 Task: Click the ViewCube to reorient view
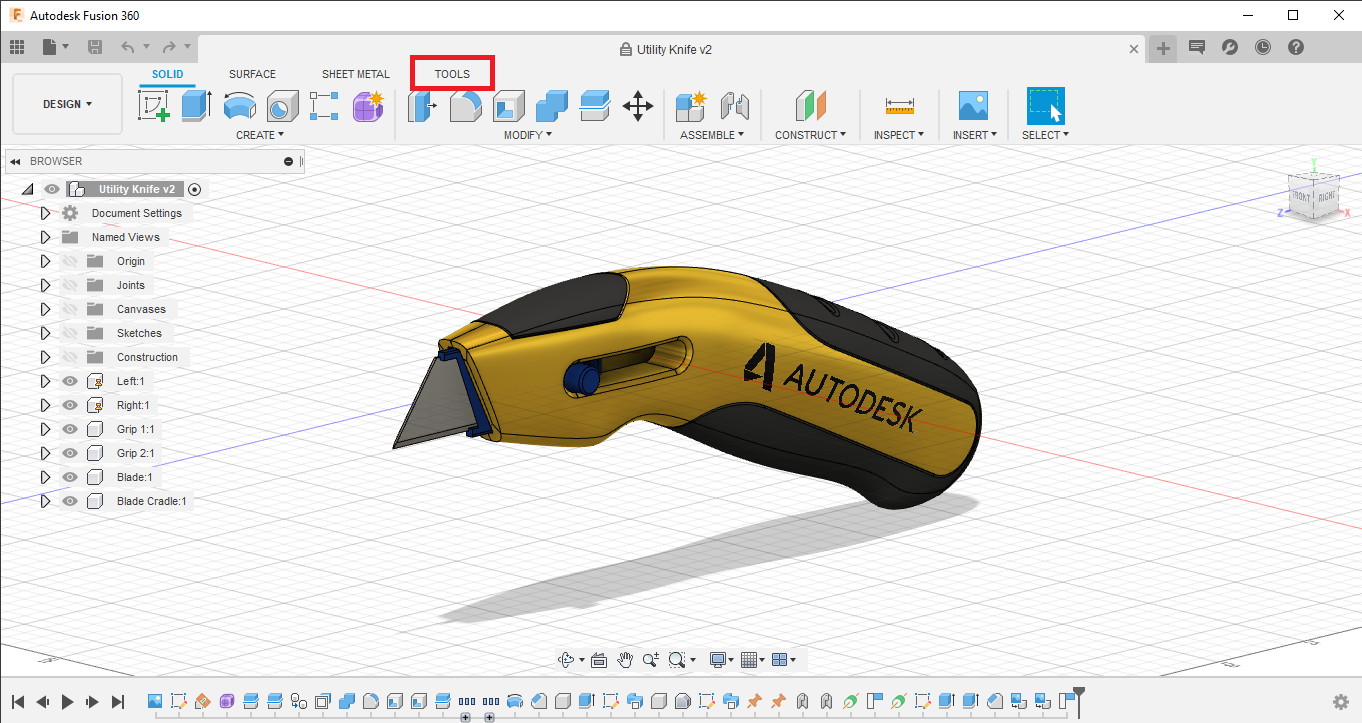1313,194
